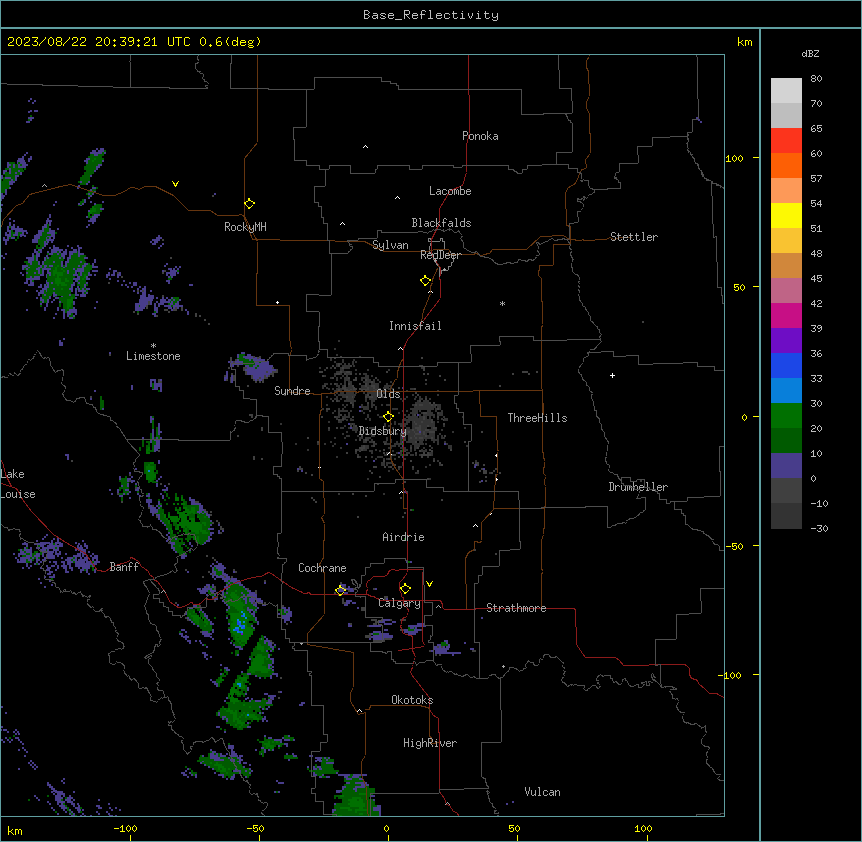Click the RockyMH label
The width and height of the screenshot is (862, 842).
point(245,227)
